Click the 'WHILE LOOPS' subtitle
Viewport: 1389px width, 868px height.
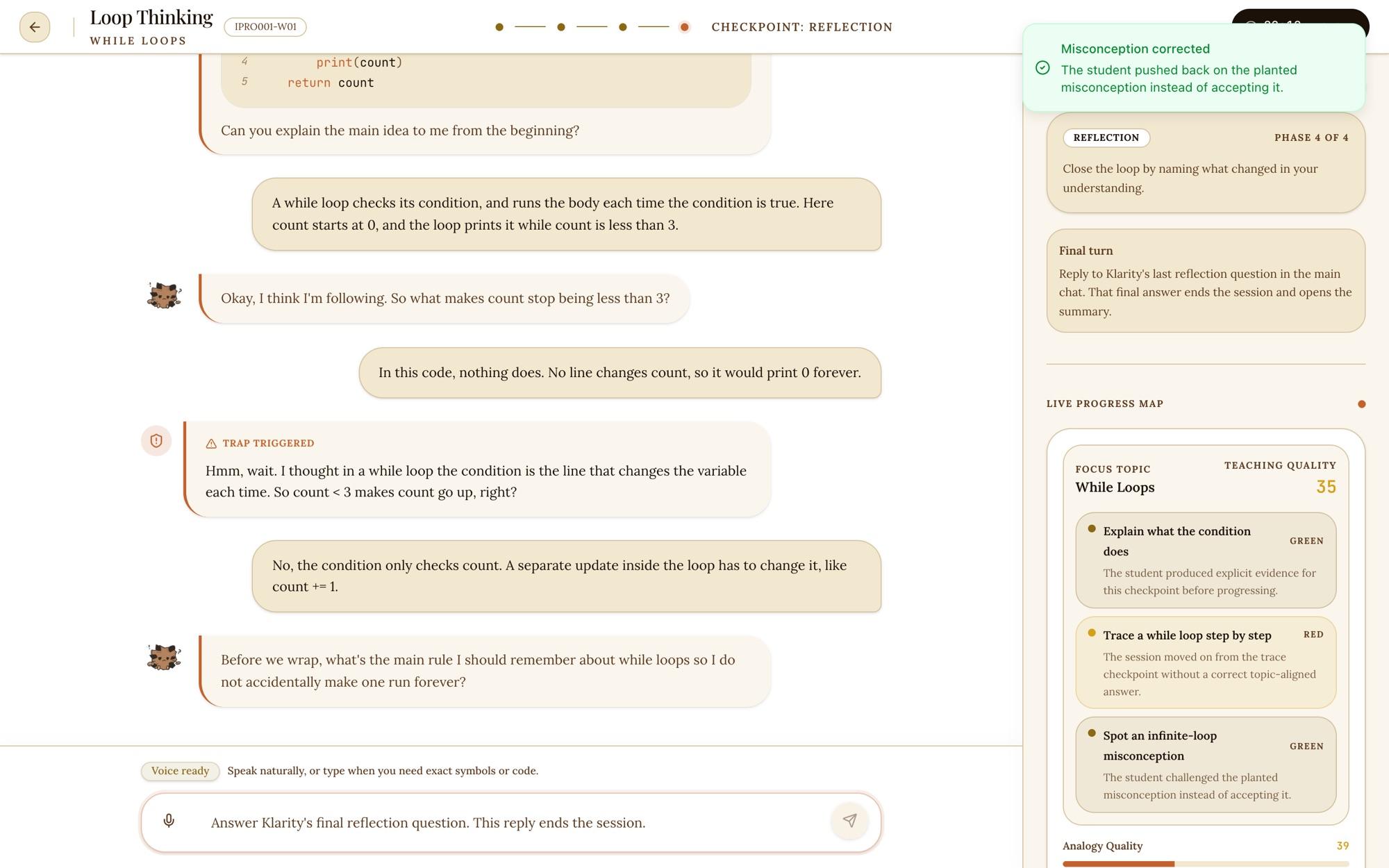[x=138, y=41]
